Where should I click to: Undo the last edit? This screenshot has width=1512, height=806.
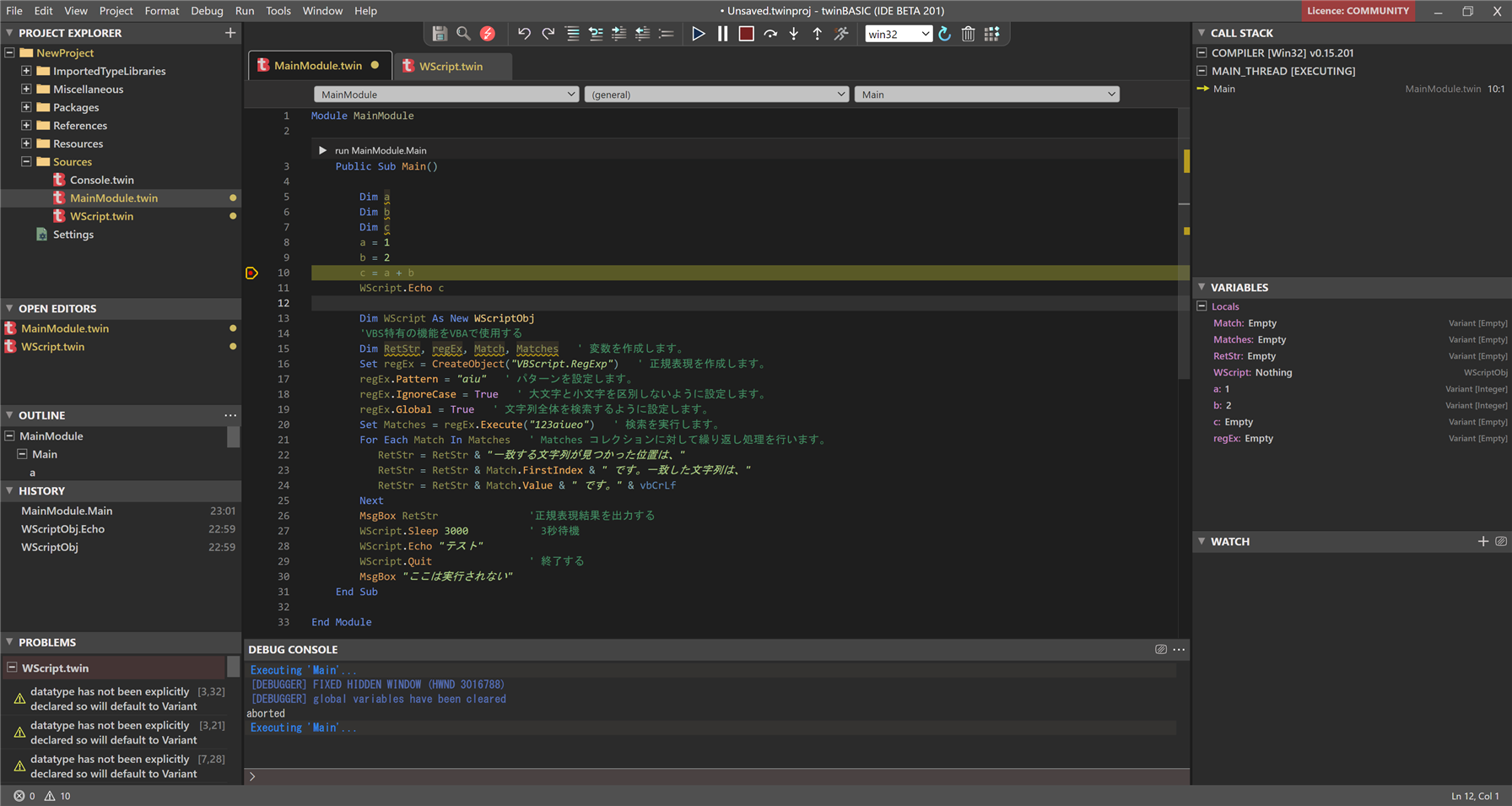pyautogui.click(x=524, y=34)
